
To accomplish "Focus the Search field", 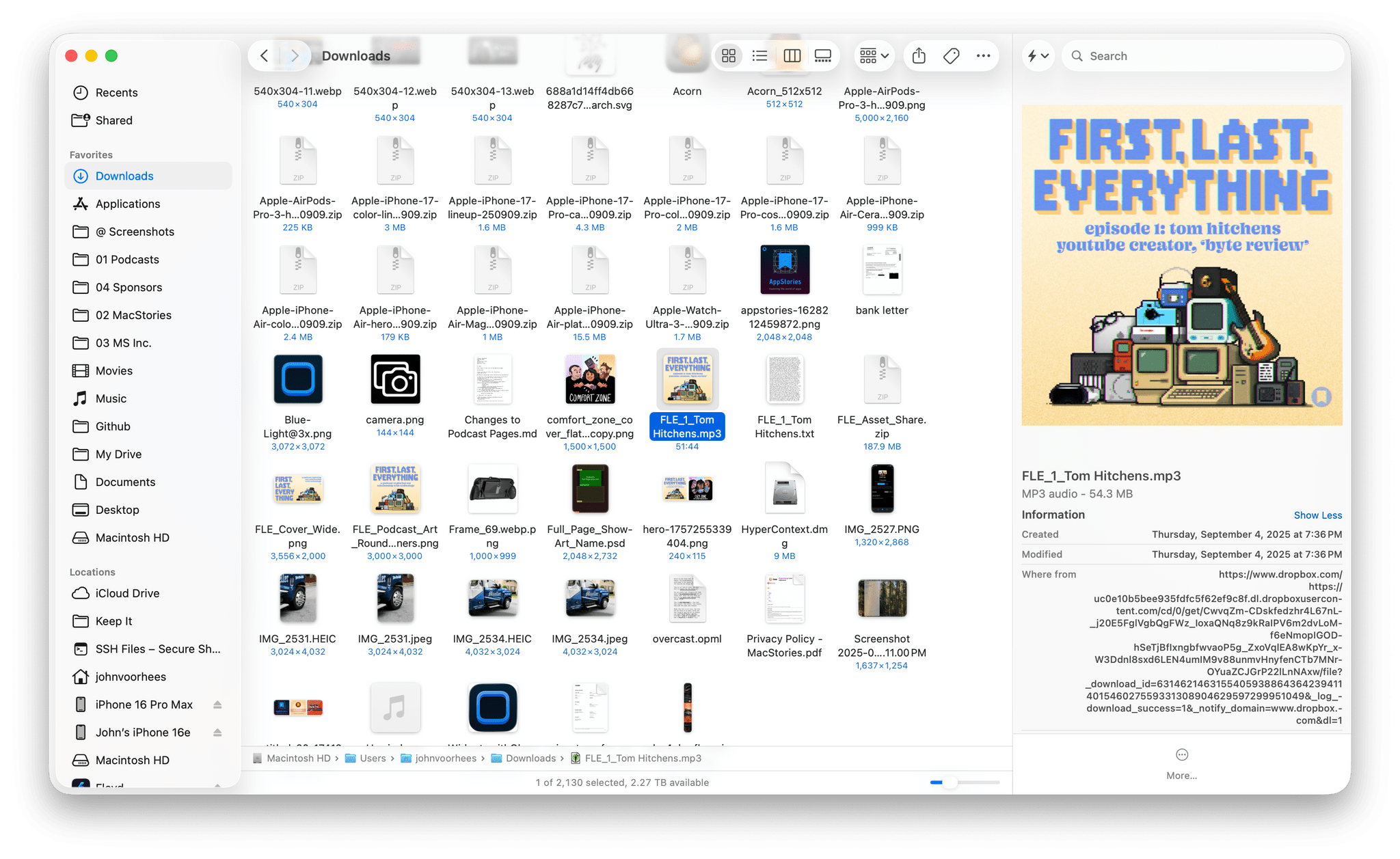I will point(1203,56).
